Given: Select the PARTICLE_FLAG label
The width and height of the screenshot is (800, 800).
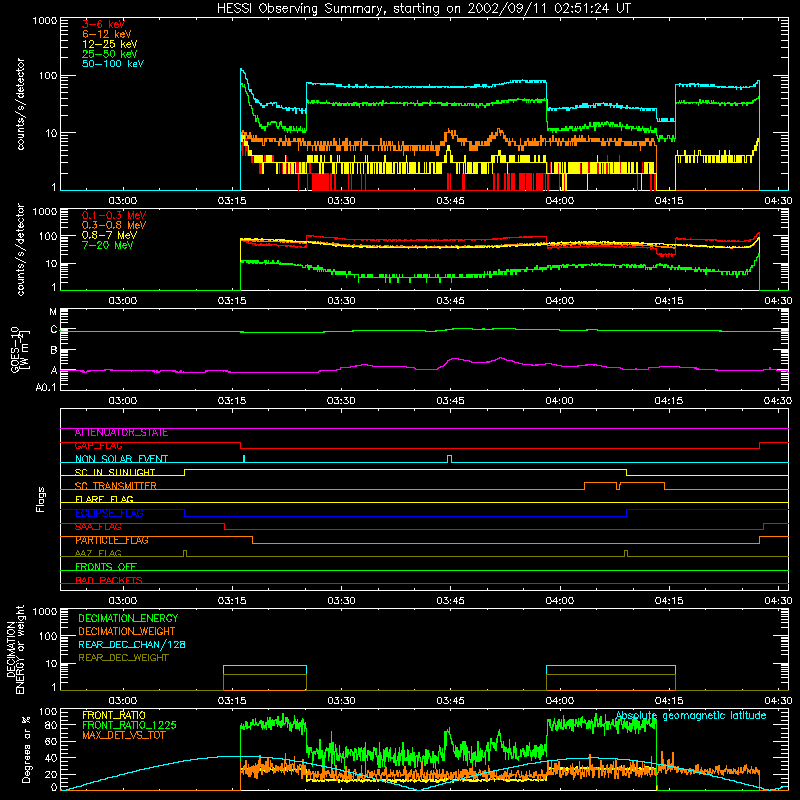Looking at the screenshot, I should pos(111,540).
